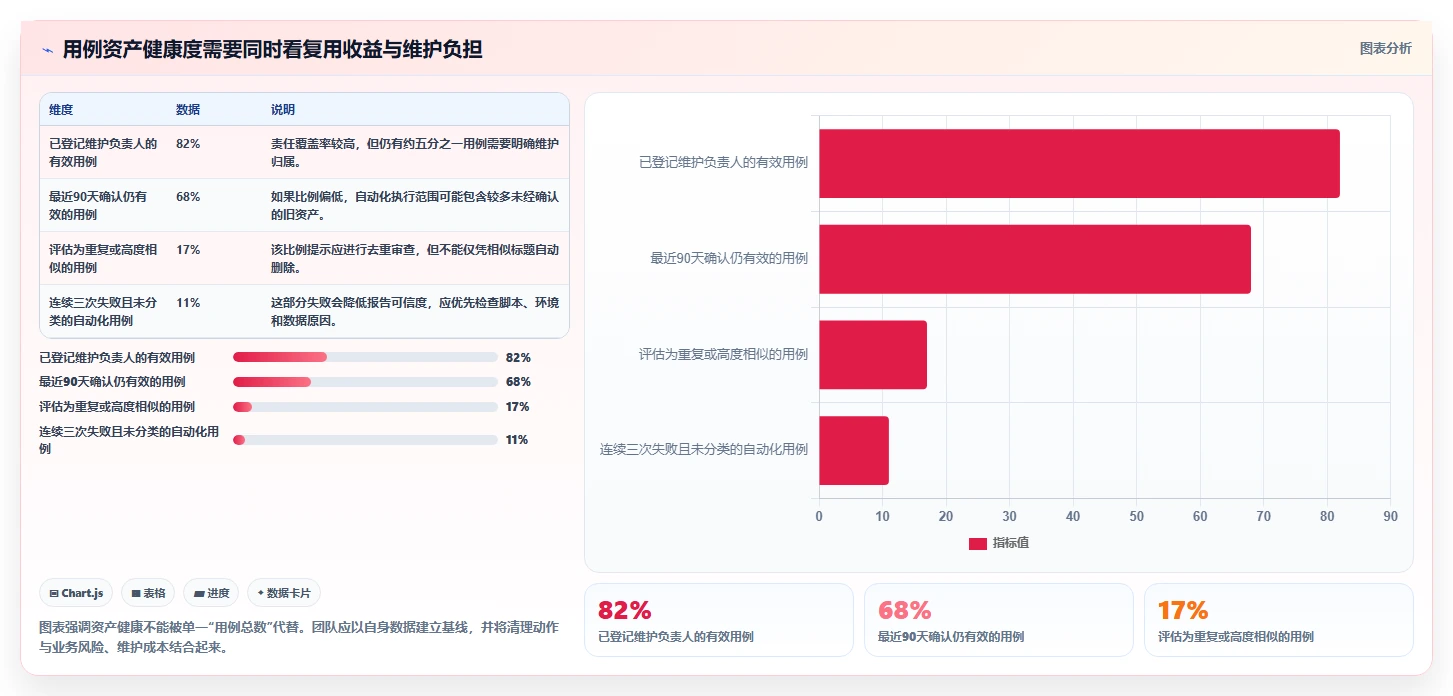Click the 图表分析 label in header
Screen dimensions: 1453x696
(1385, 48)
